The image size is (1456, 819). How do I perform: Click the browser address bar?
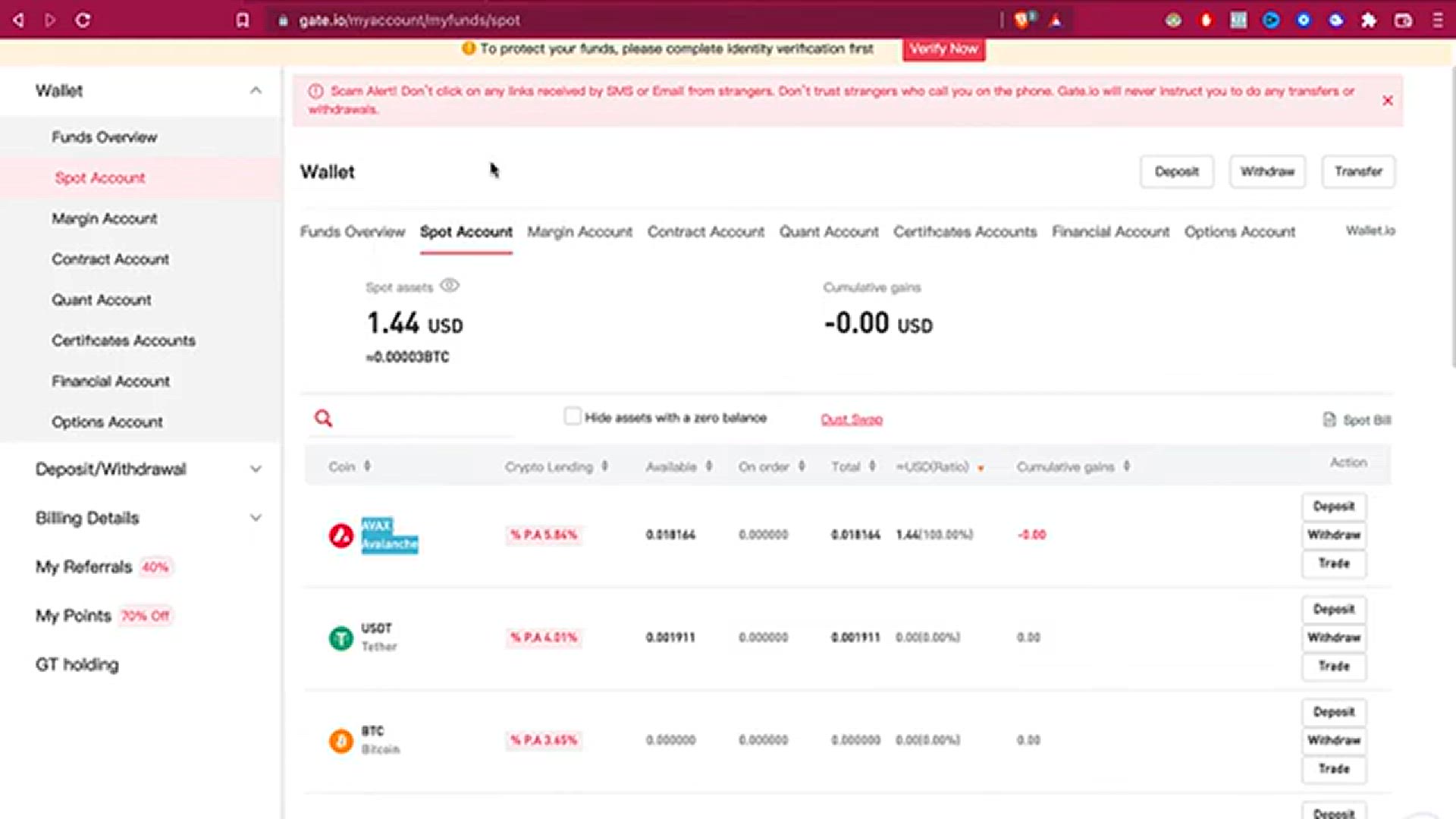coord(633,20)
